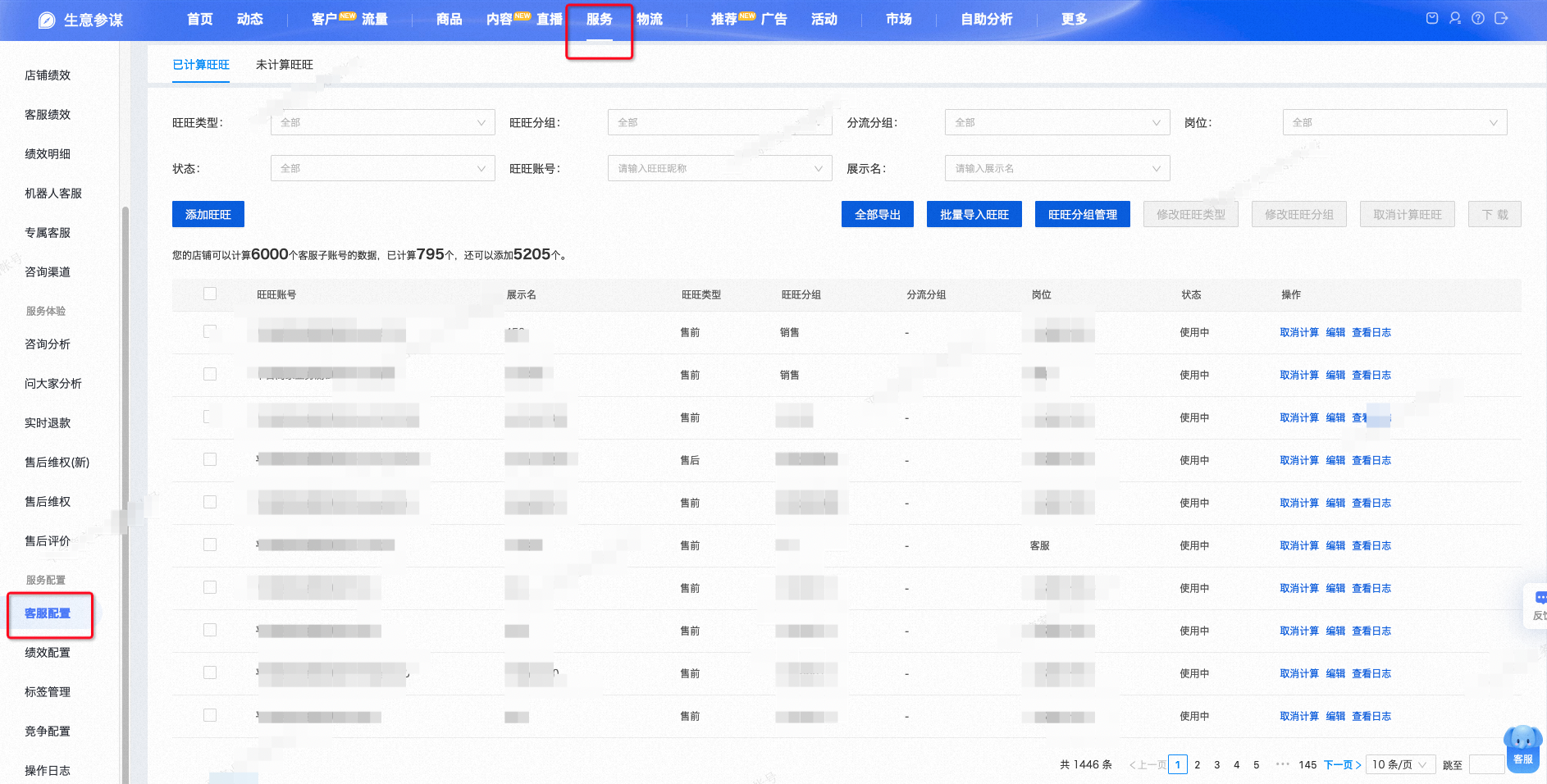Open the 直播 top menu

pos(550,19)
